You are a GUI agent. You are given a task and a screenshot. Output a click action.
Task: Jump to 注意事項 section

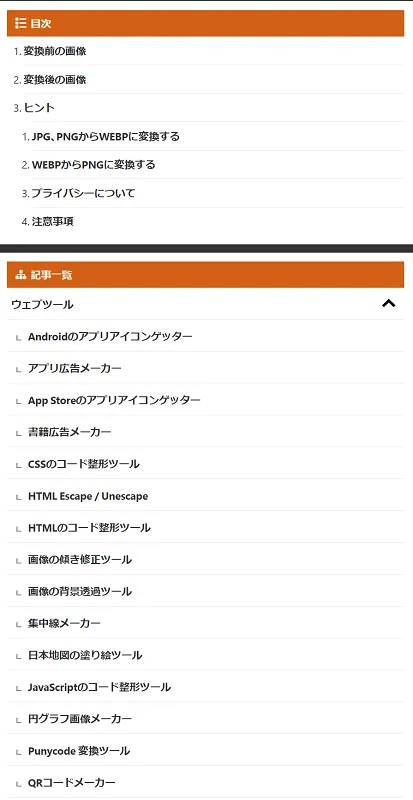[53, 222]
